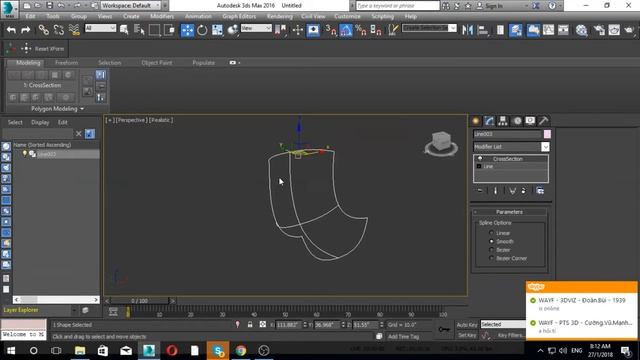
Task: Open the Customize menu
Action: click(x=347, y=16)
